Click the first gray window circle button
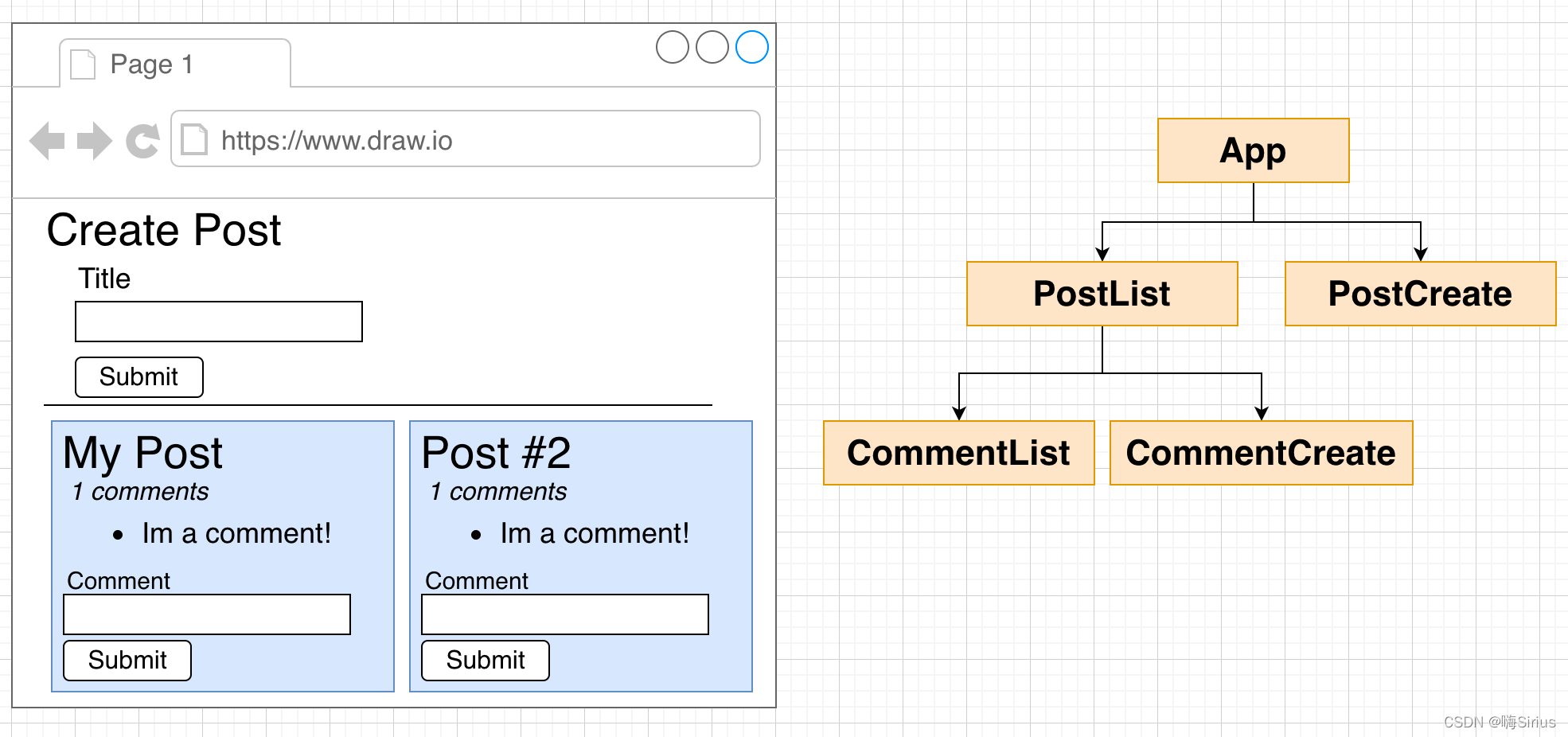This screenshot has height=737, width=1568. [x=673, y=47]
